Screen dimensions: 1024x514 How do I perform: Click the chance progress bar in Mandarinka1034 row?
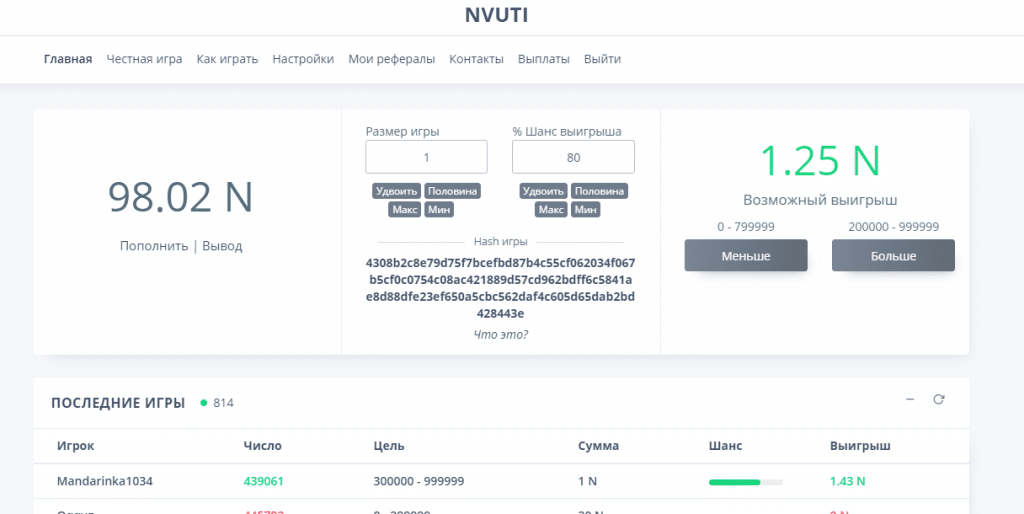pyautogui.click(x=746, y=482)
